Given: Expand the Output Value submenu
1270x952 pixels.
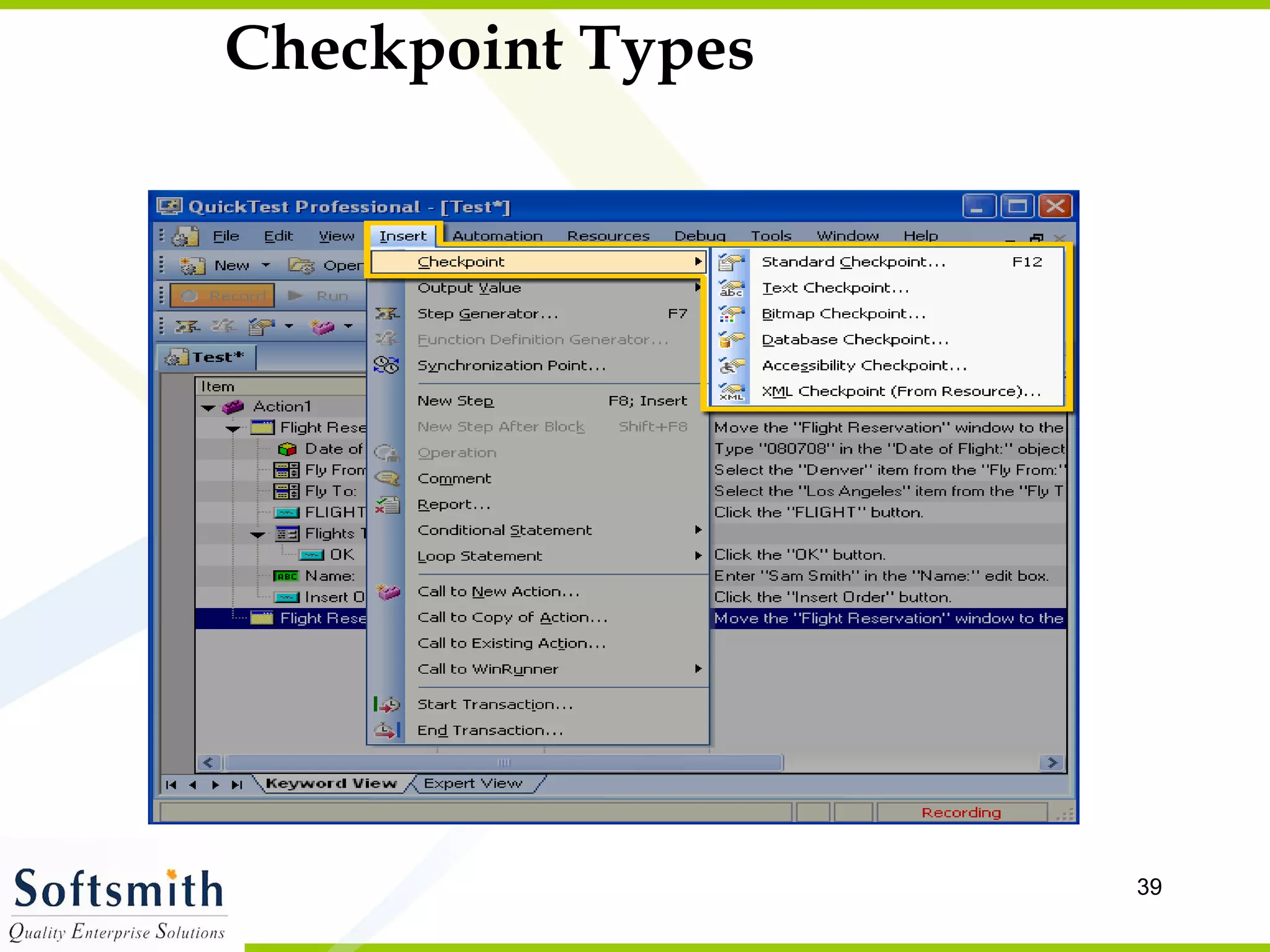Looking at the screenshot, I should pyautogui.click(x=698, y=288).
